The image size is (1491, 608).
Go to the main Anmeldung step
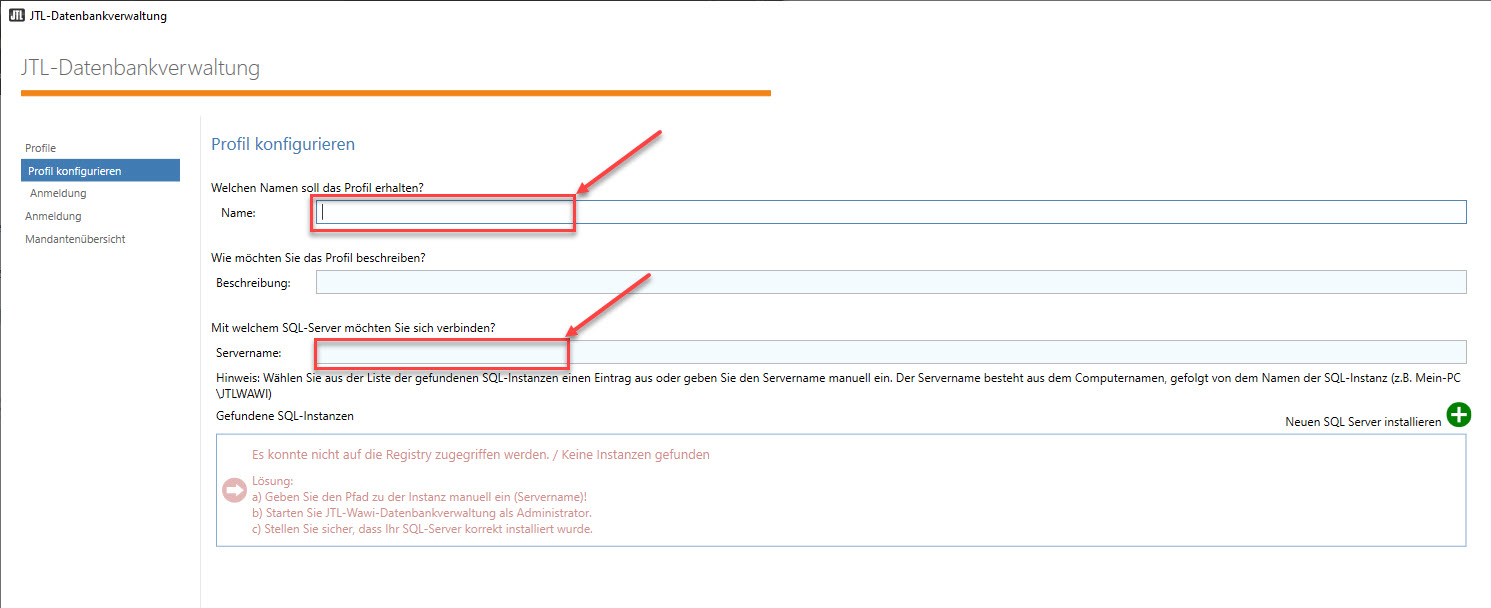coord(53,216)
